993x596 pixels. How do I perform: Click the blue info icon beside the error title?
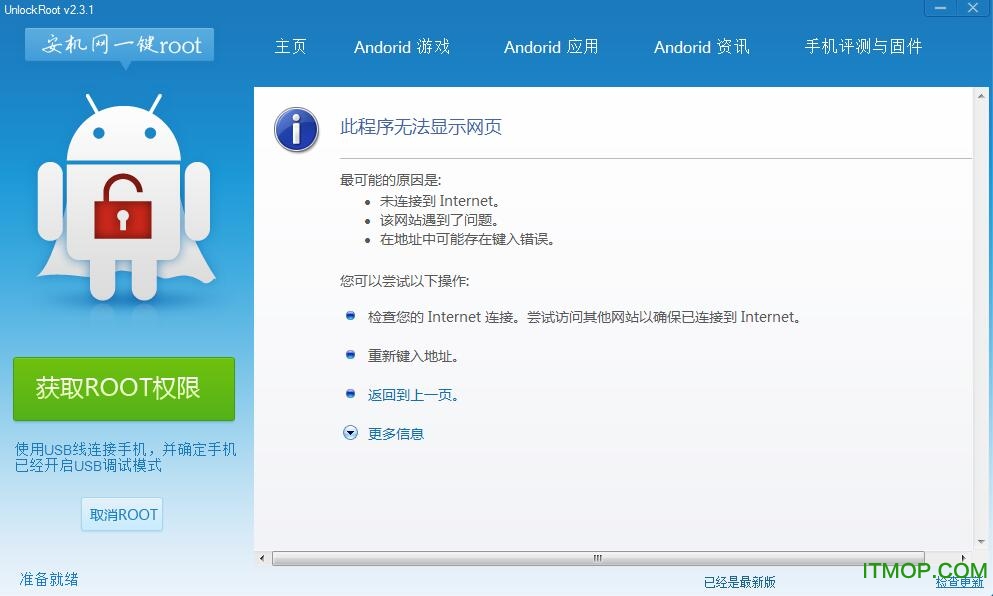[296, 129]
